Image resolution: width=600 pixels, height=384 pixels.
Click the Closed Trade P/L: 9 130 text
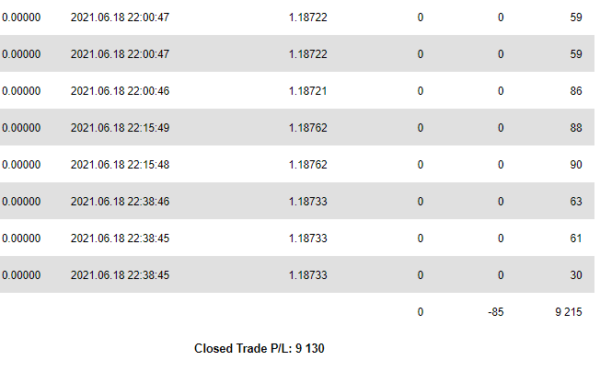(259, 348)
